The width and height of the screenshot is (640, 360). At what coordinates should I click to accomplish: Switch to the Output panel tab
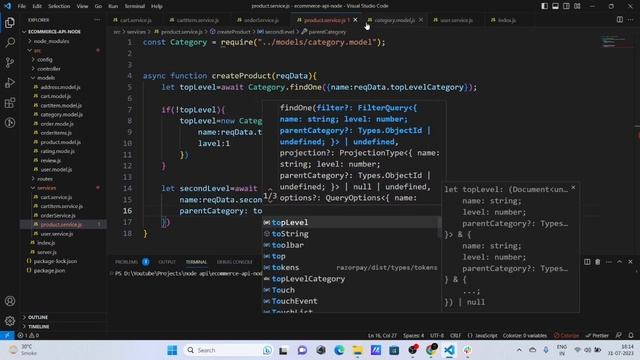tap(167, 262)
